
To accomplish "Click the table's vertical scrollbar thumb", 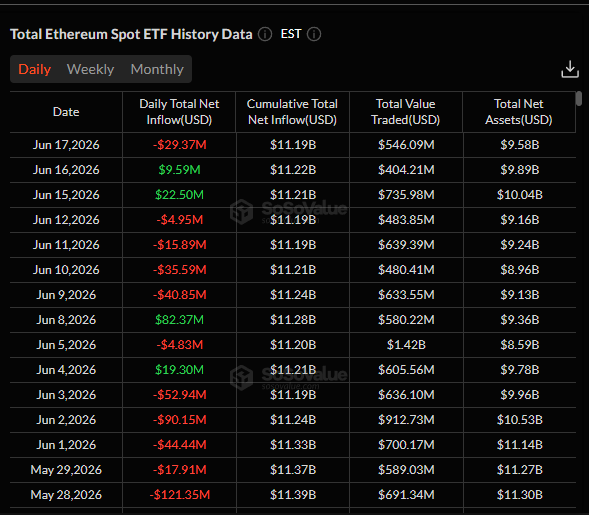I will tap(579, 98).
